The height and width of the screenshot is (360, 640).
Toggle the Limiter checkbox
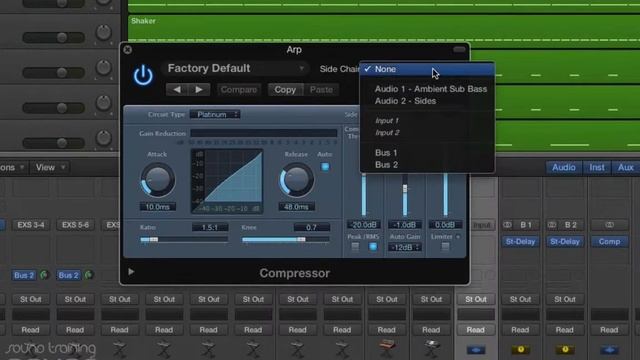(x=445, y=247)
